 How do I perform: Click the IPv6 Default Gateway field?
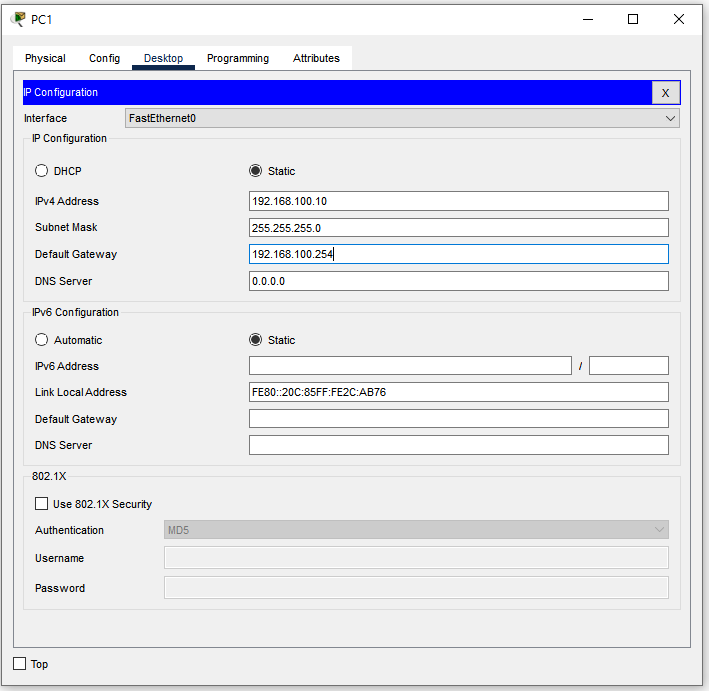458,418
